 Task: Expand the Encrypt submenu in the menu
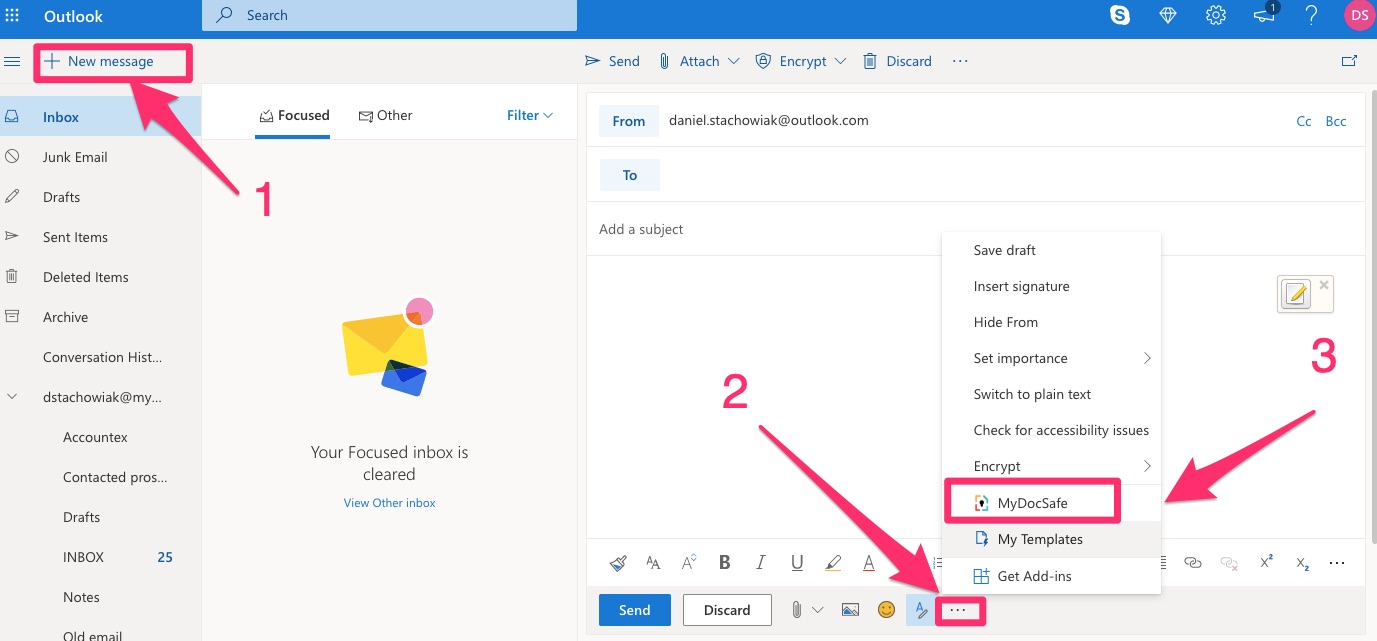tap(1051, 466)
